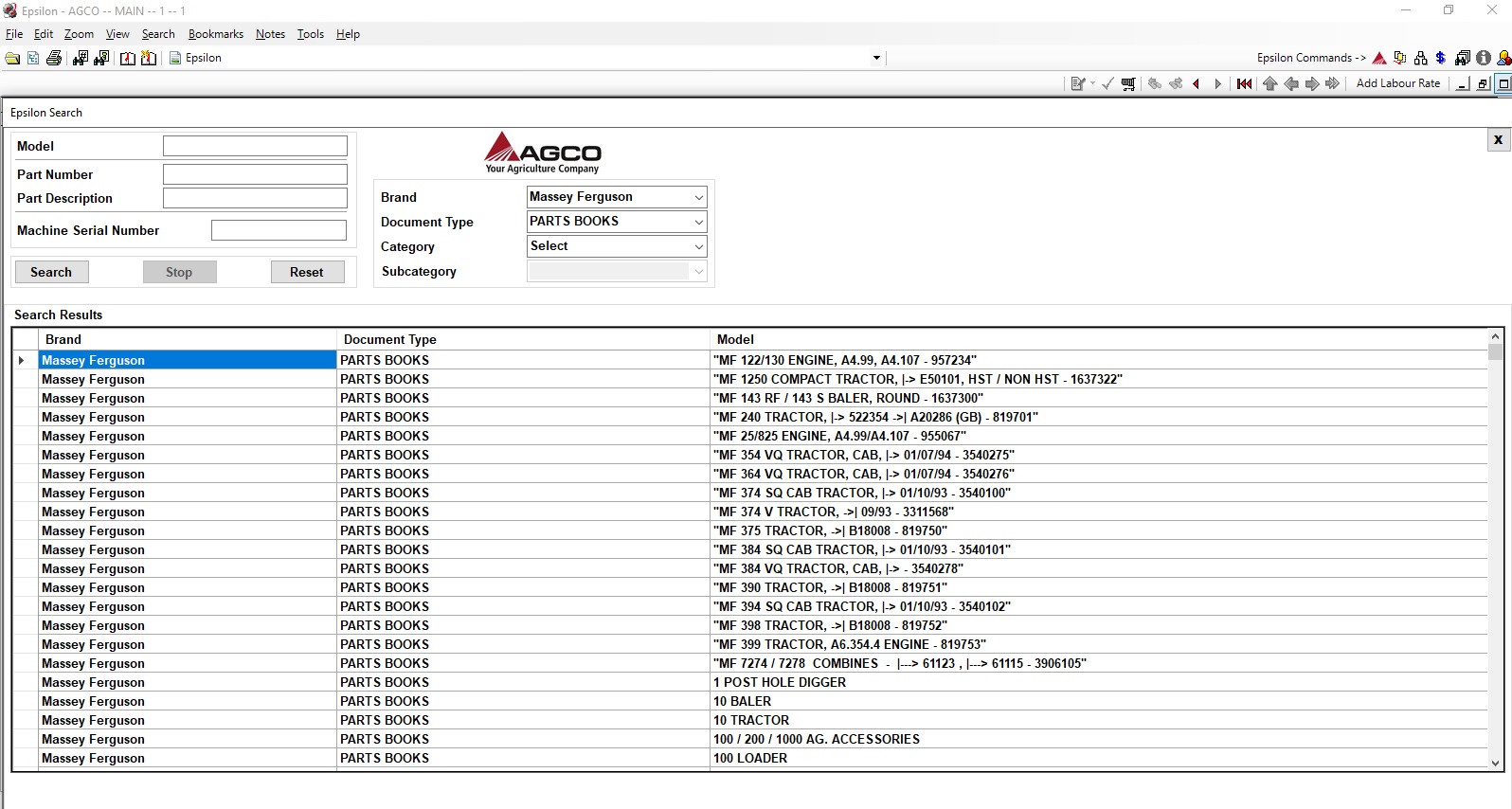Open the File menu
1512x809 pixels.
tap(14, 34)
